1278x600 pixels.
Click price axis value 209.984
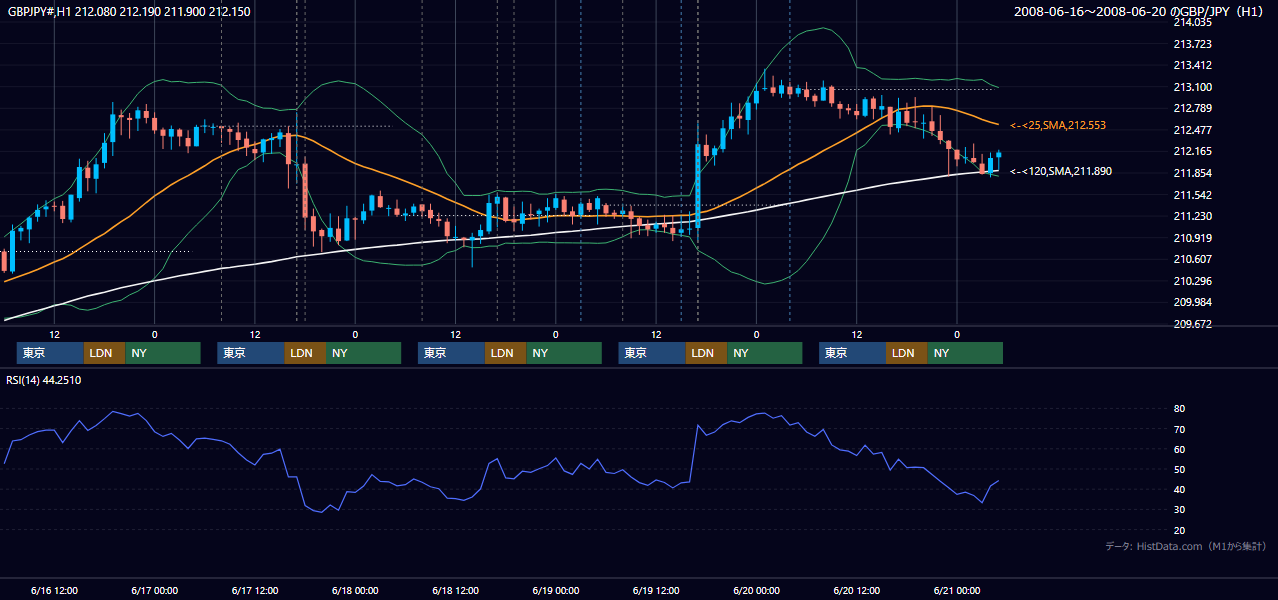1192,302
